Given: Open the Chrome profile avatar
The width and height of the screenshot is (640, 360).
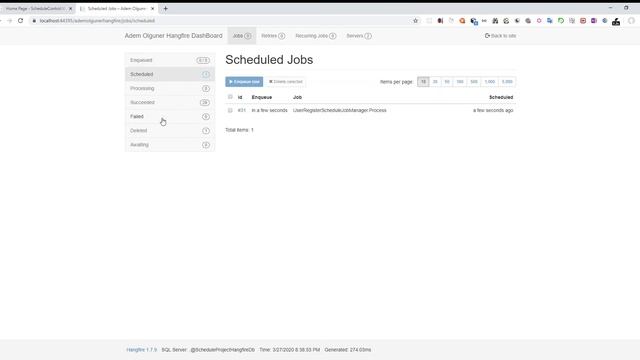Looking at the screenshot, I should tap(631, 21).
